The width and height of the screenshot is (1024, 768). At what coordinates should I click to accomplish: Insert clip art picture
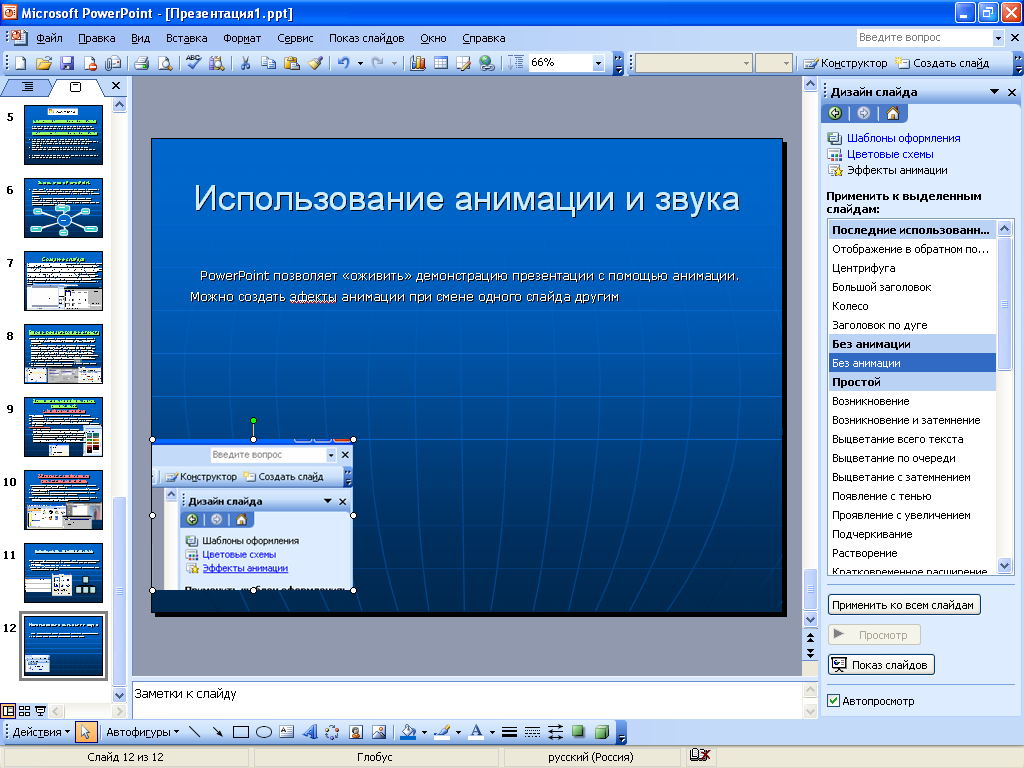(356, 732)
